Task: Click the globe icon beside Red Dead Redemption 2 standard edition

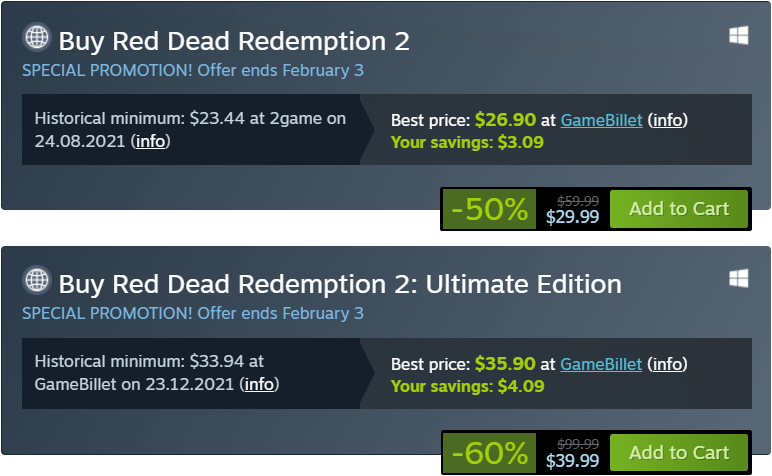Action: point(36,39)
